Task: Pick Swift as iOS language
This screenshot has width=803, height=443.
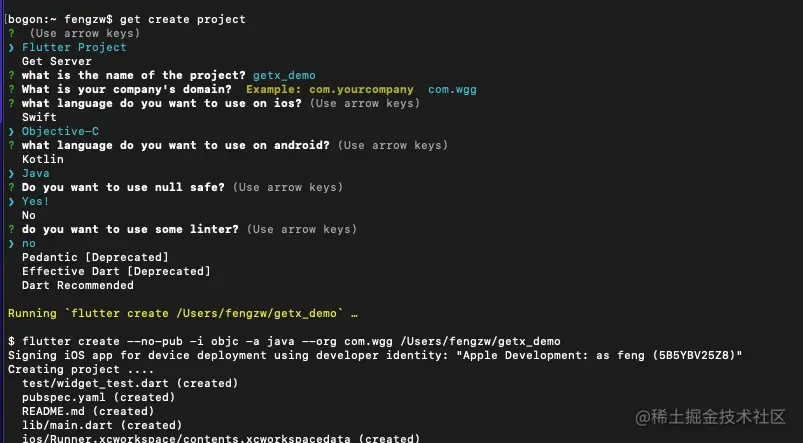Action: point(39,117)
